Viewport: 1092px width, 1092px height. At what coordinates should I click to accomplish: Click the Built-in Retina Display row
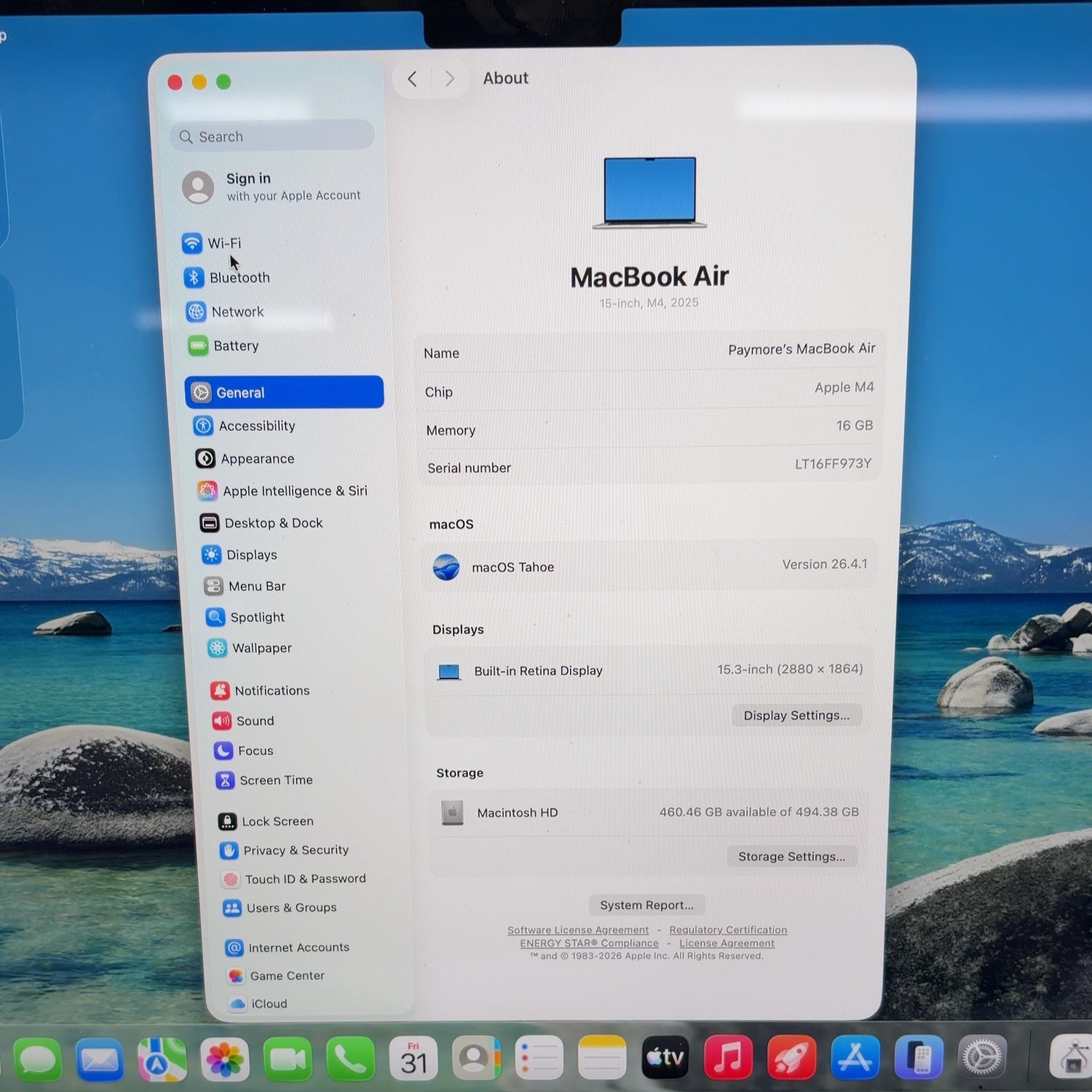[x=649, y=670]
